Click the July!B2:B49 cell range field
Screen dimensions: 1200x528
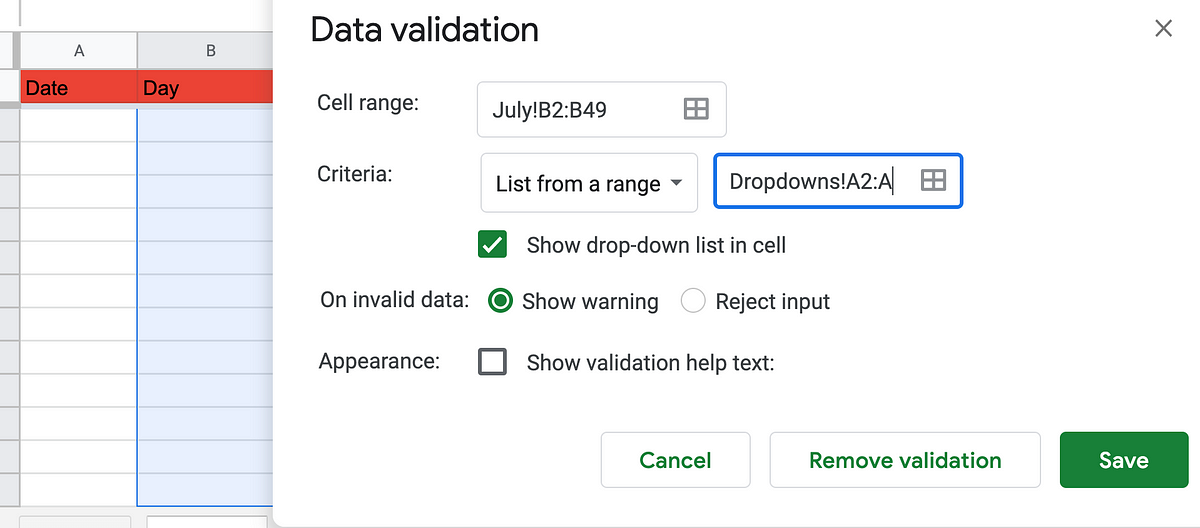tap(602, 109)
